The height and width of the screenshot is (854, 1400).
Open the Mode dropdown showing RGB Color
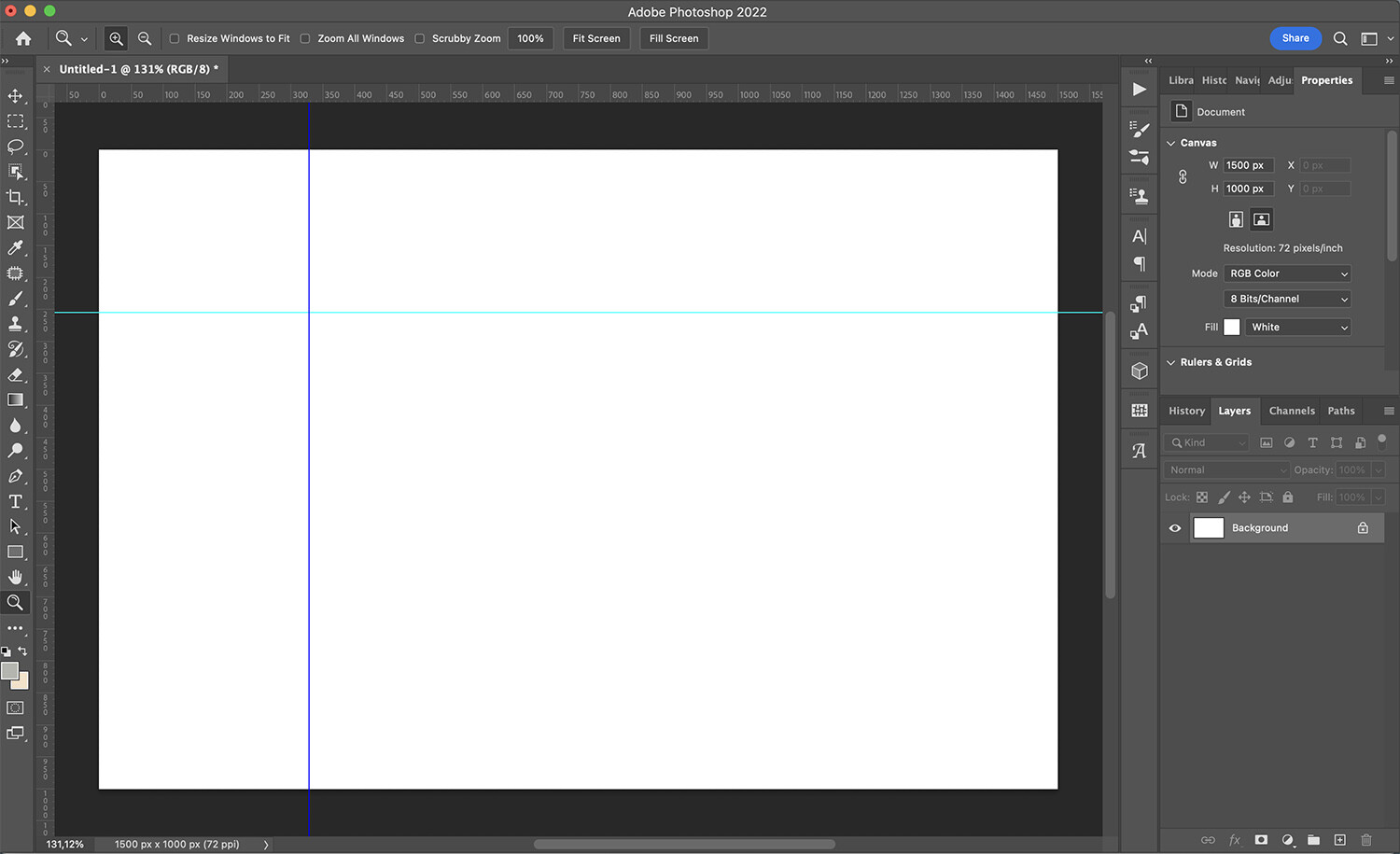[x=1287, y=273]
